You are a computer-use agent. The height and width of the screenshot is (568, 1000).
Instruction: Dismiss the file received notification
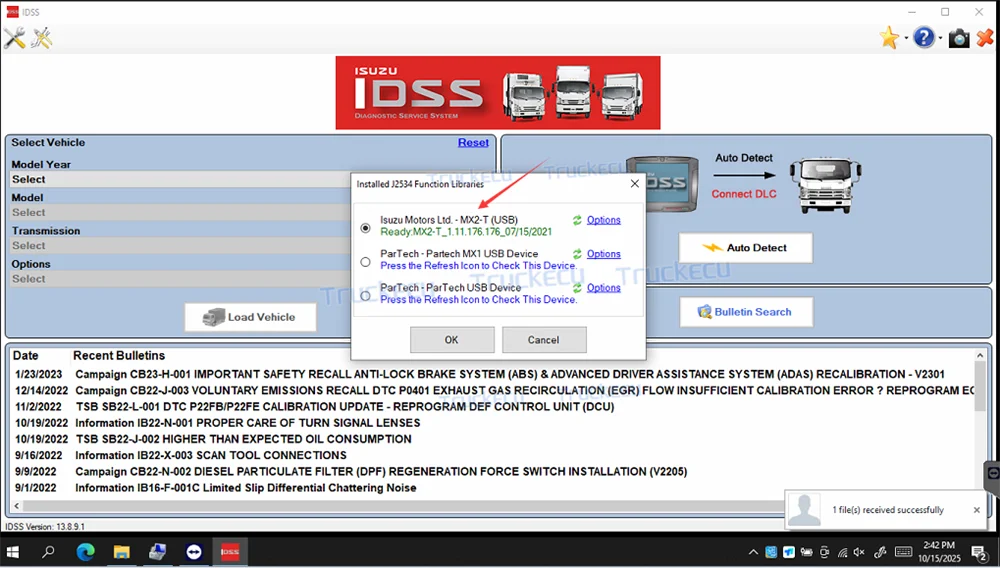click(976, 510)
